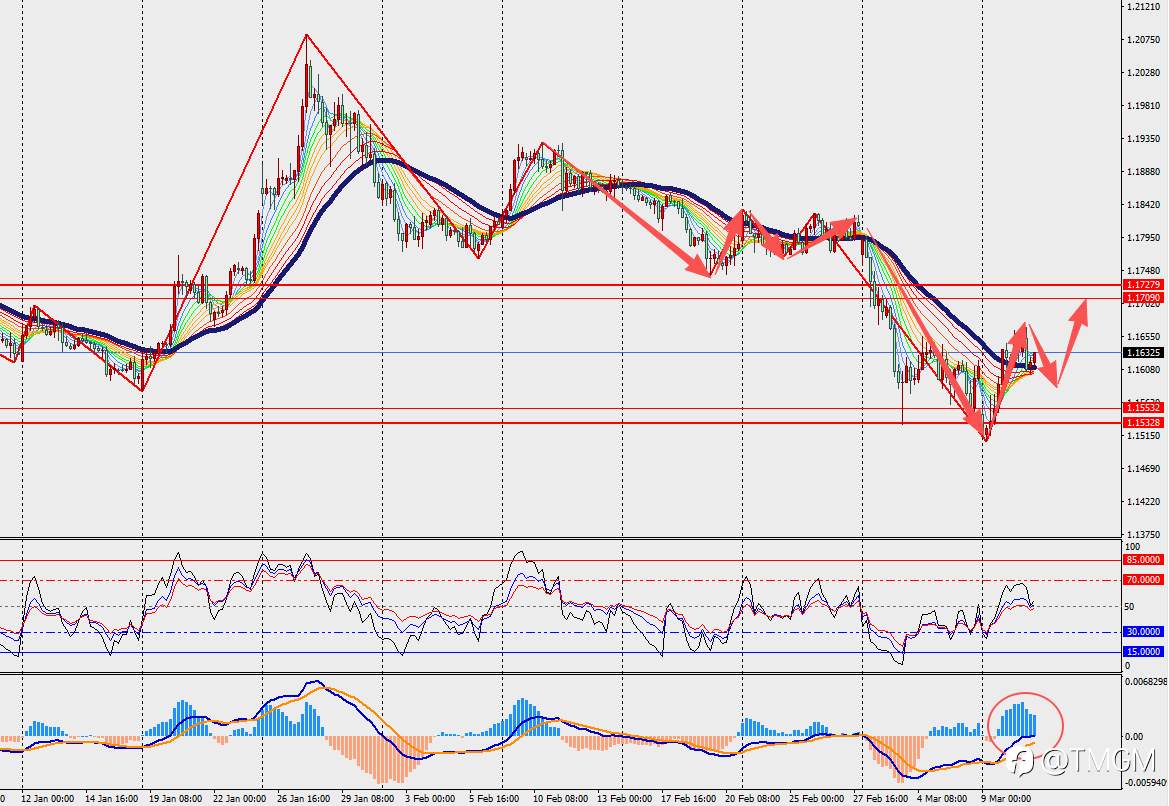The height and width of the screenshot is (806, 1169).
Task: Click the 1.19350 tick on the price axis
Action: [x=1143, y=139]
